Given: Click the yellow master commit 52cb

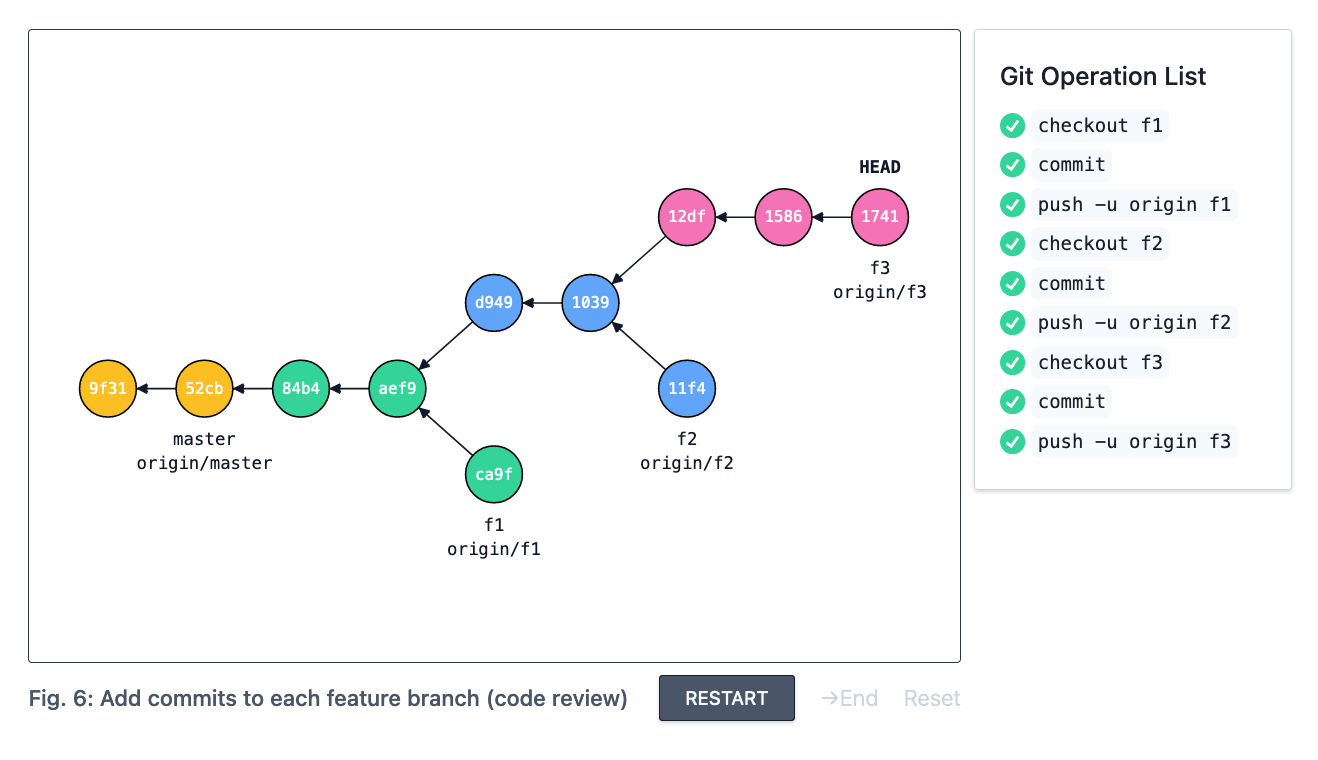Looking at the screenshot, I should click(204, 388).
